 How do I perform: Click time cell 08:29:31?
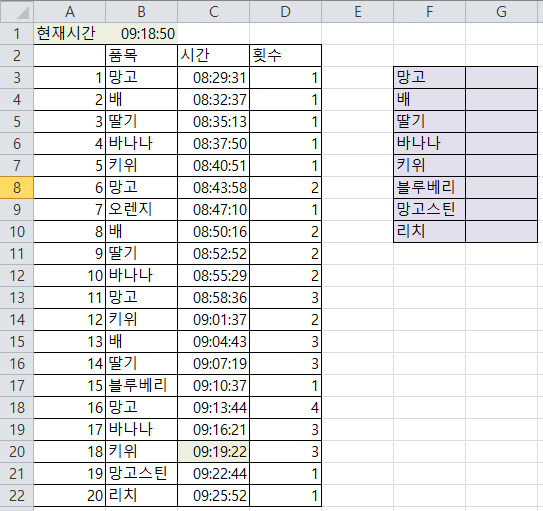pyautogui.click(x=213, y=78)
